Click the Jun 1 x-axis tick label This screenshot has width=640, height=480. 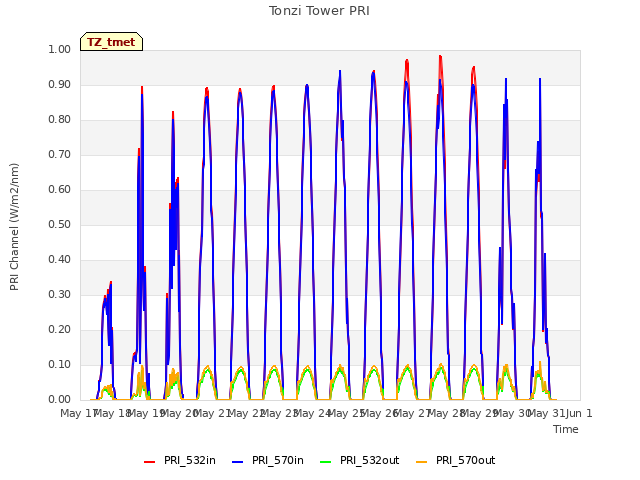click(x=579, y=413)
